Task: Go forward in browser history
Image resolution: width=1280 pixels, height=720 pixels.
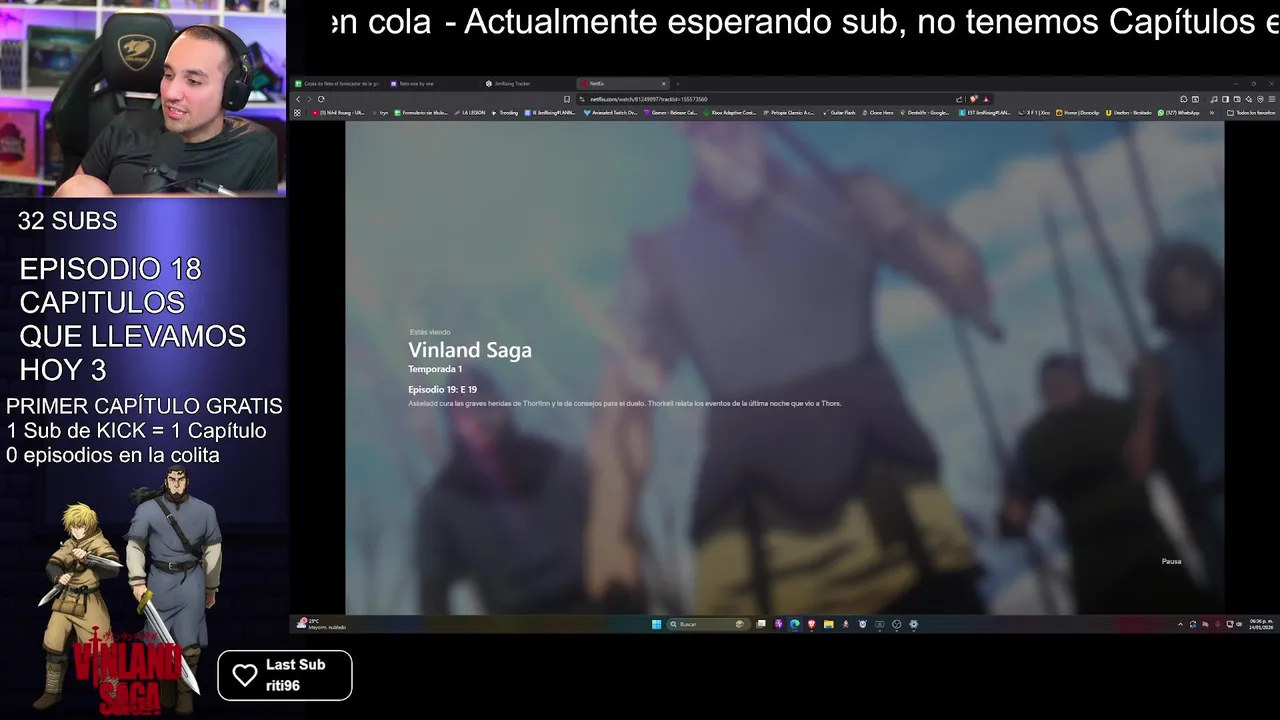Action: (309, 99)
